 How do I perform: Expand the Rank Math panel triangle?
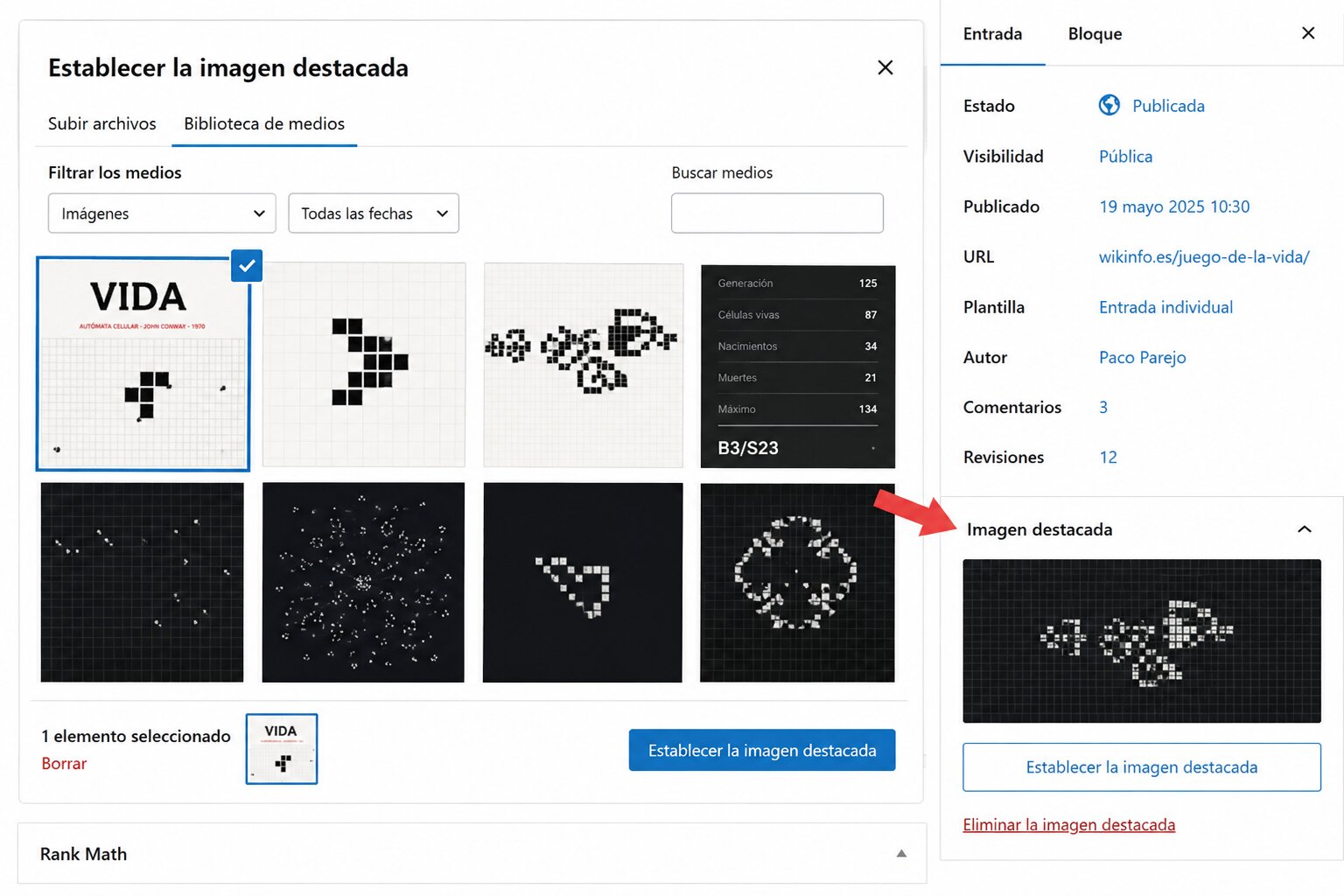901,853
